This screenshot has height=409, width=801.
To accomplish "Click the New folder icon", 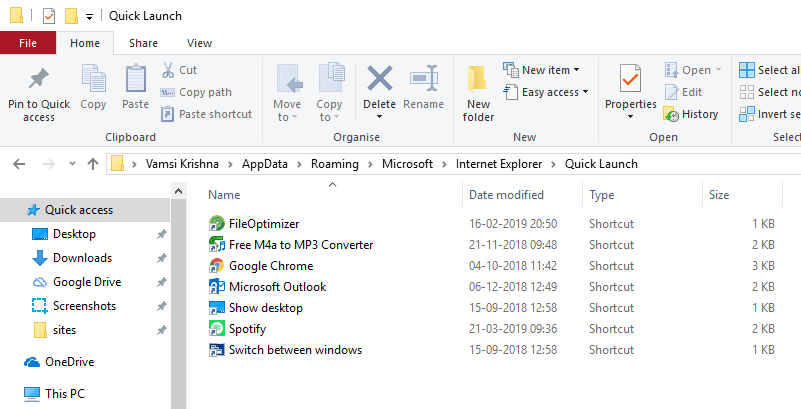I will click(x=478, y=79).
